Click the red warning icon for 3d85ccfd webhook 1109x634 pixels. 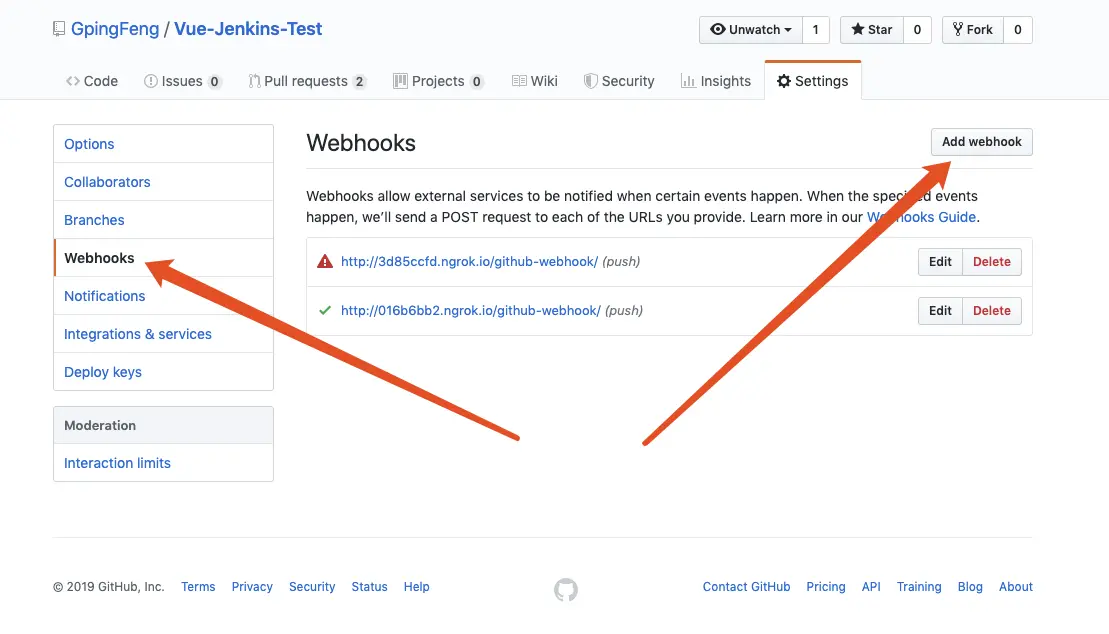[x=325, y=262]
